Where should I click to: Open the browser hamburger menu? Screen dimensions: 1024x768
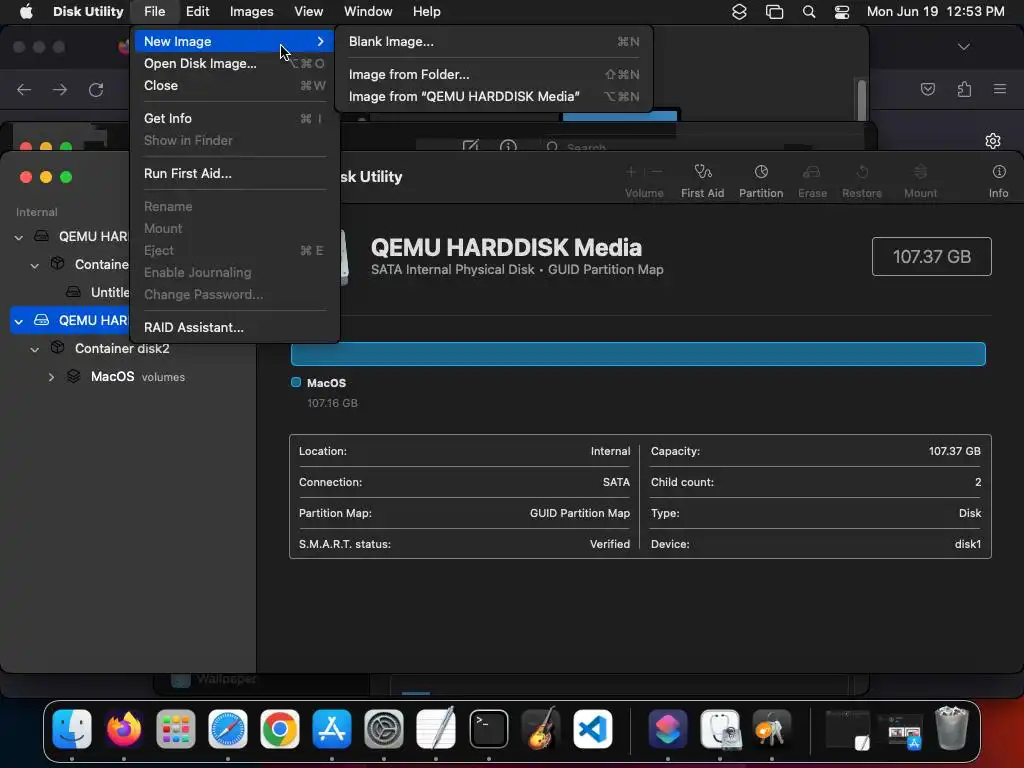click(1000, 89)
